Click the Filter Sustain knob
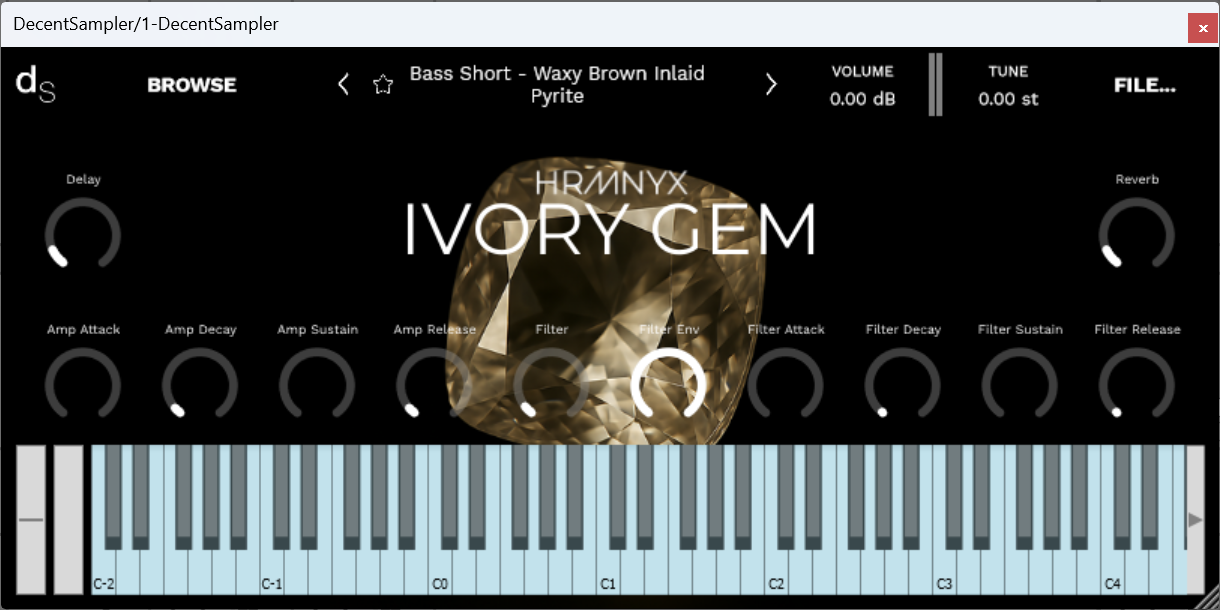The width and height of the screenshot is (1220, 610). point(1020,387)
